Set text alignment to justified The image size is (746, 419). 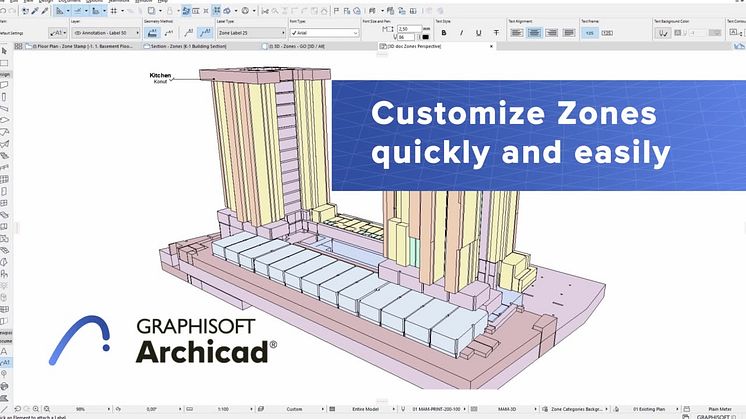[x=569, y=33]
